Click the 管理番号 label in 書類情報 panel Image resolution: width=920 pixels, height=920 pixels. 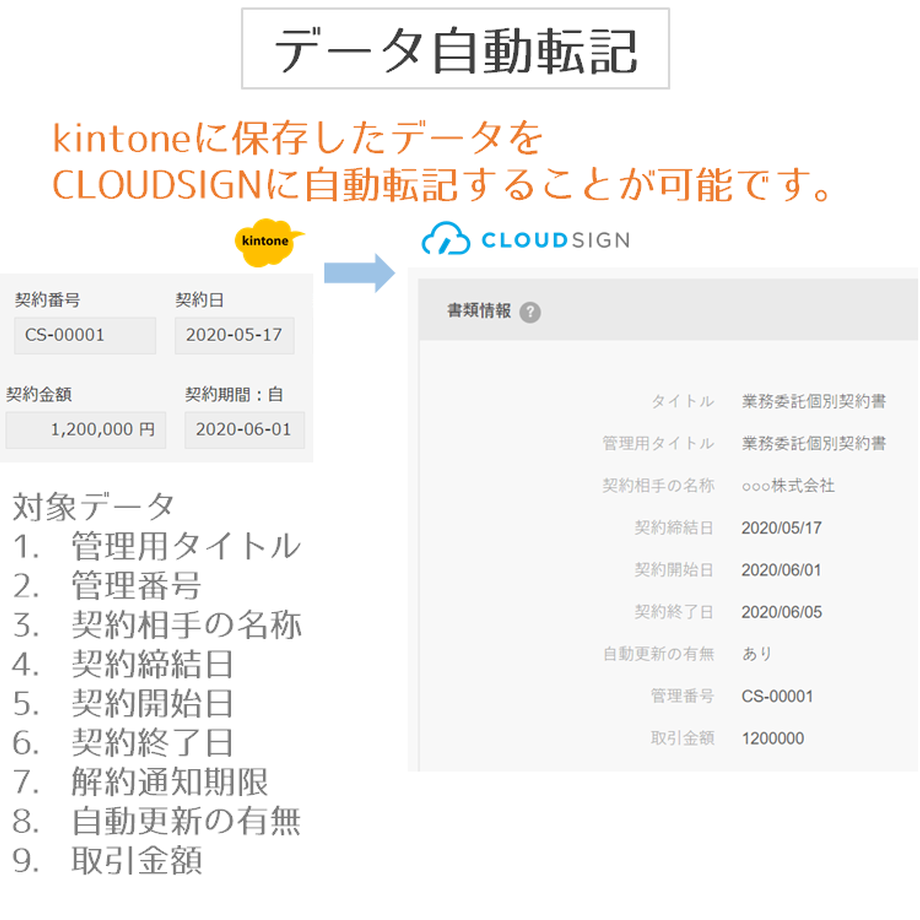(682, 696)
